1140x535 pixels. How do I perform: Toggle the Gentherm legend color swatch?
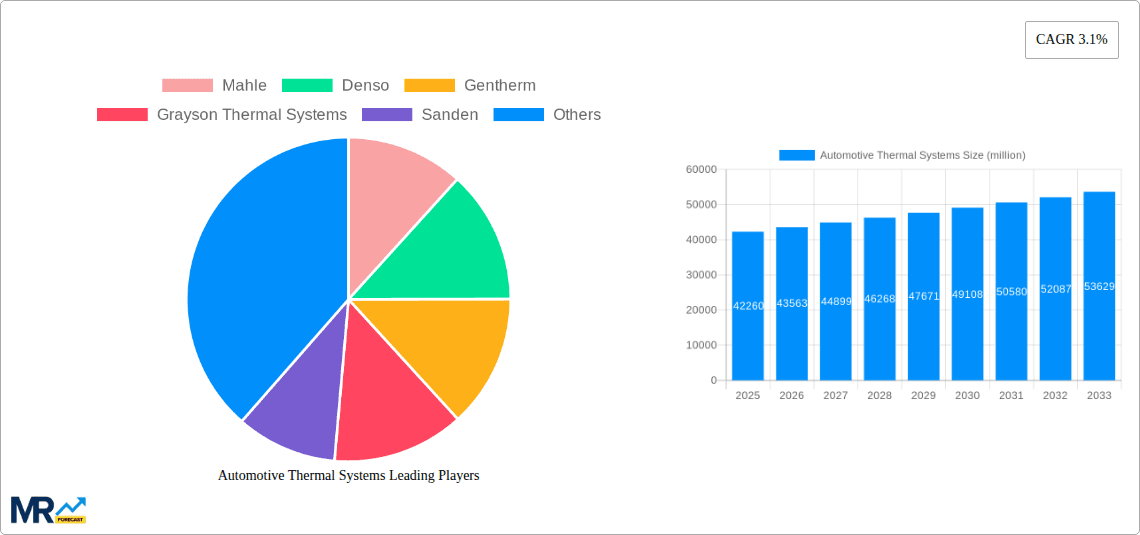click(x=429, y=86)
